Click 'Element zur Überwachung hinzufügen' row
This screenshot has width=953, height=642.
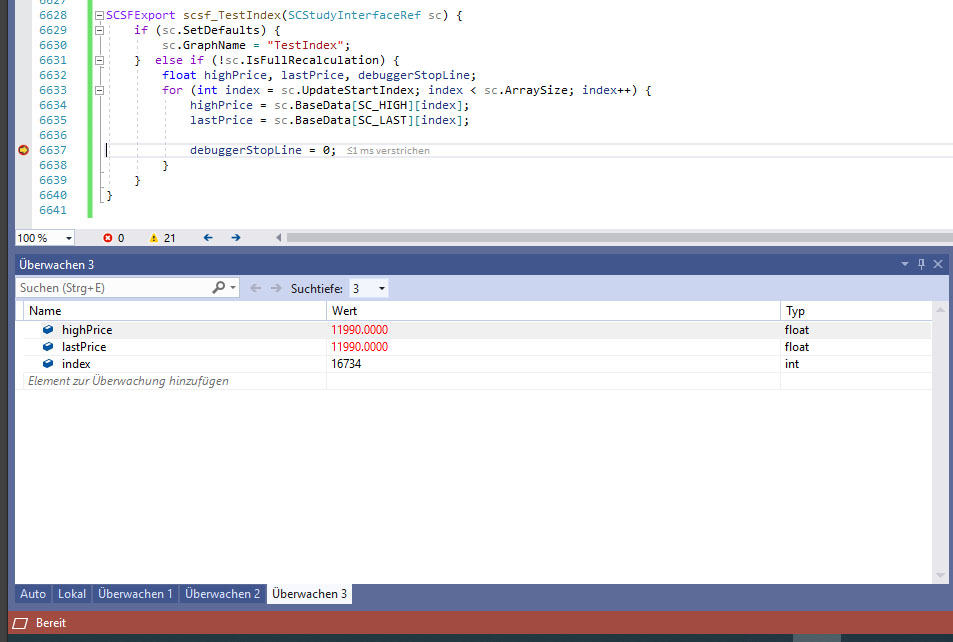pos(128,381)
